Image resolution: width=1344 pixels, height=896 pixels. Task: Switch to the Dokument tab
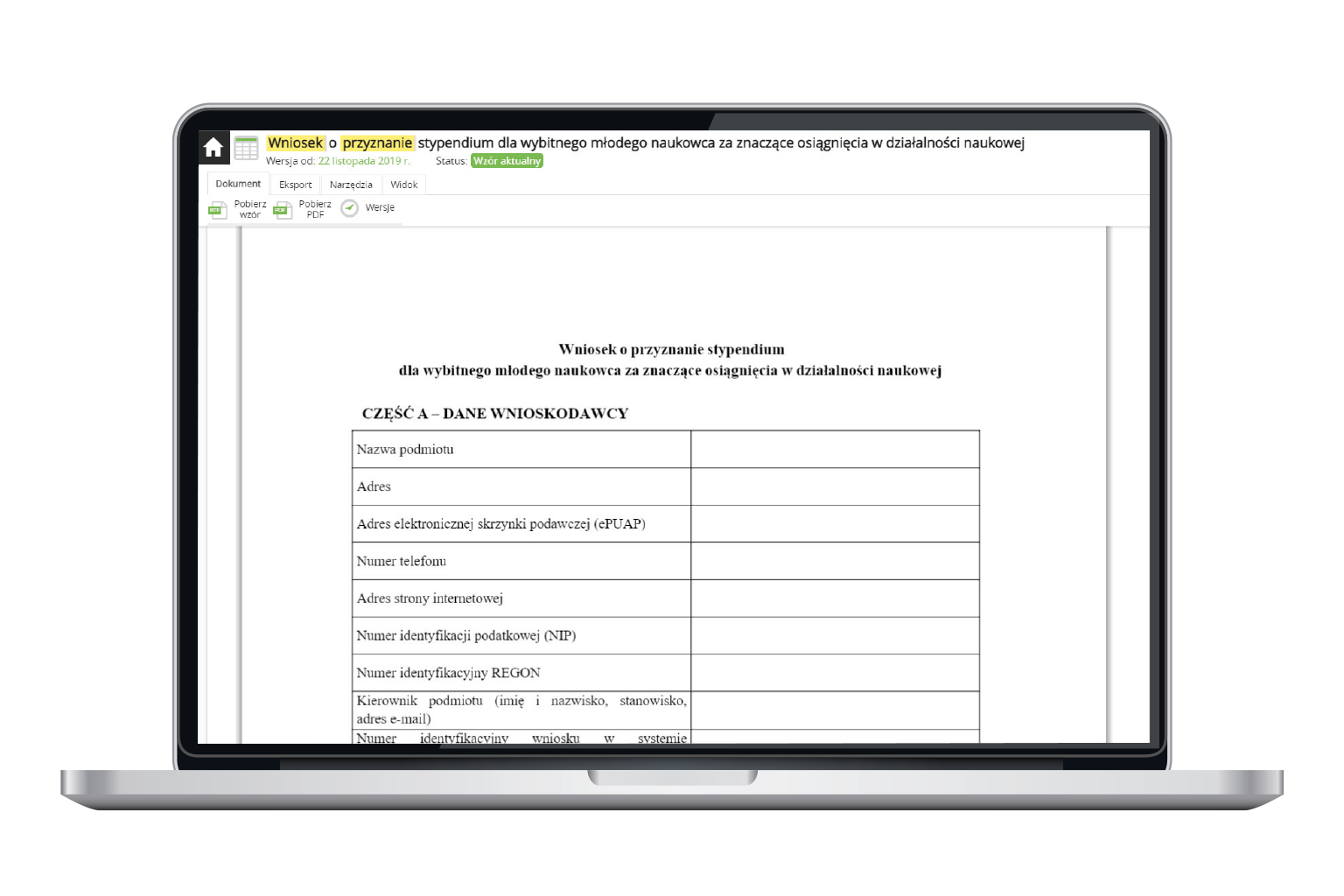pyautogui.click(x=238, y=184)
